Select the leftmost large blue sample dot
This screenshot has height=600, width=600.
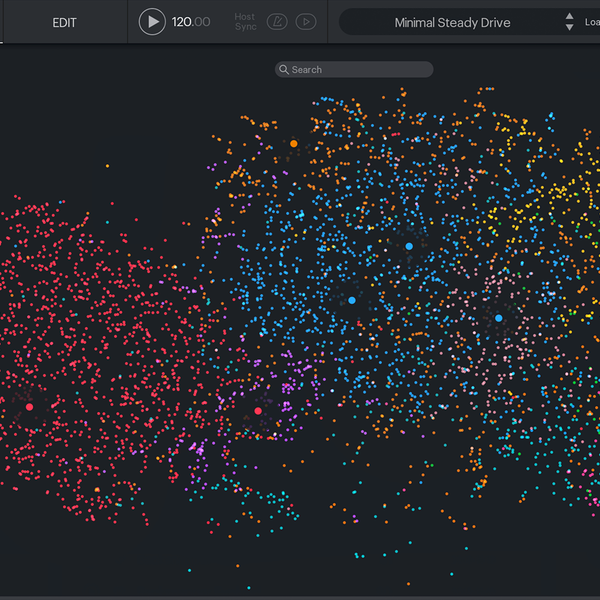click(x=352, y=300)
